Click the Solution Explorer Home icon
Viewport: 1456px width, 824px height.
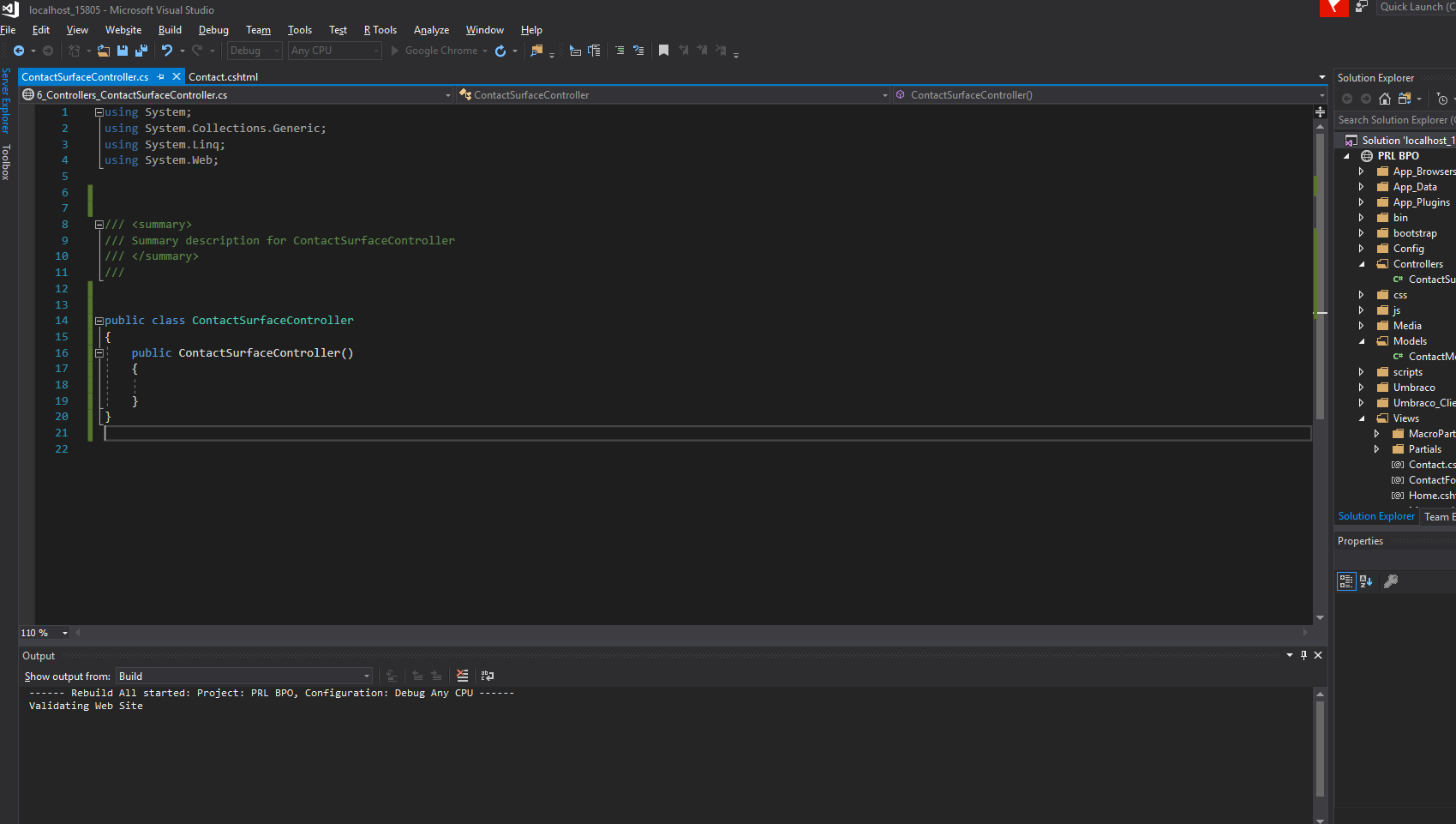coord(1385,99)
